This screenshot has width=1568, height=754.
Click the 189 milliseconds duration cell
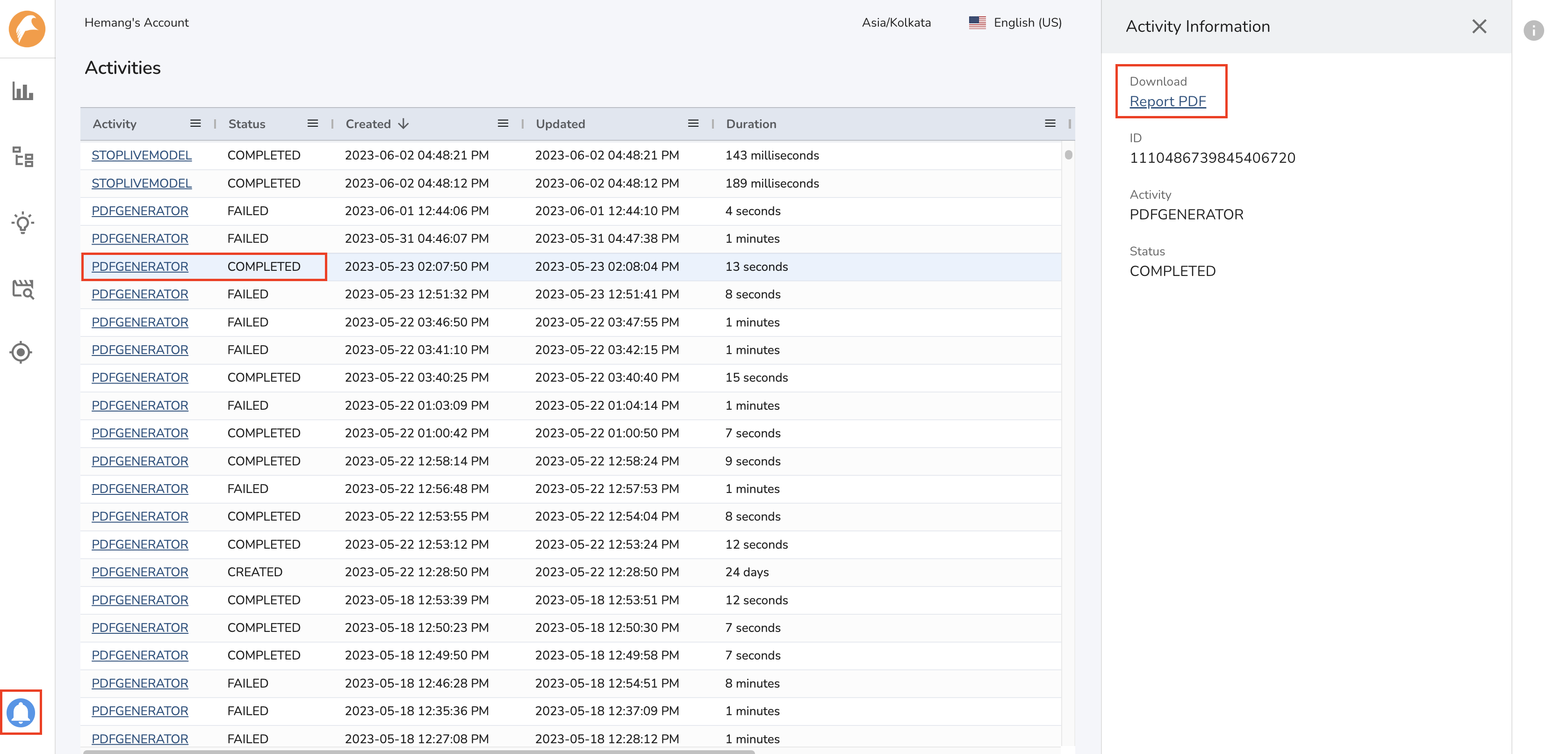pyautogui.click(x=772, y=183)
